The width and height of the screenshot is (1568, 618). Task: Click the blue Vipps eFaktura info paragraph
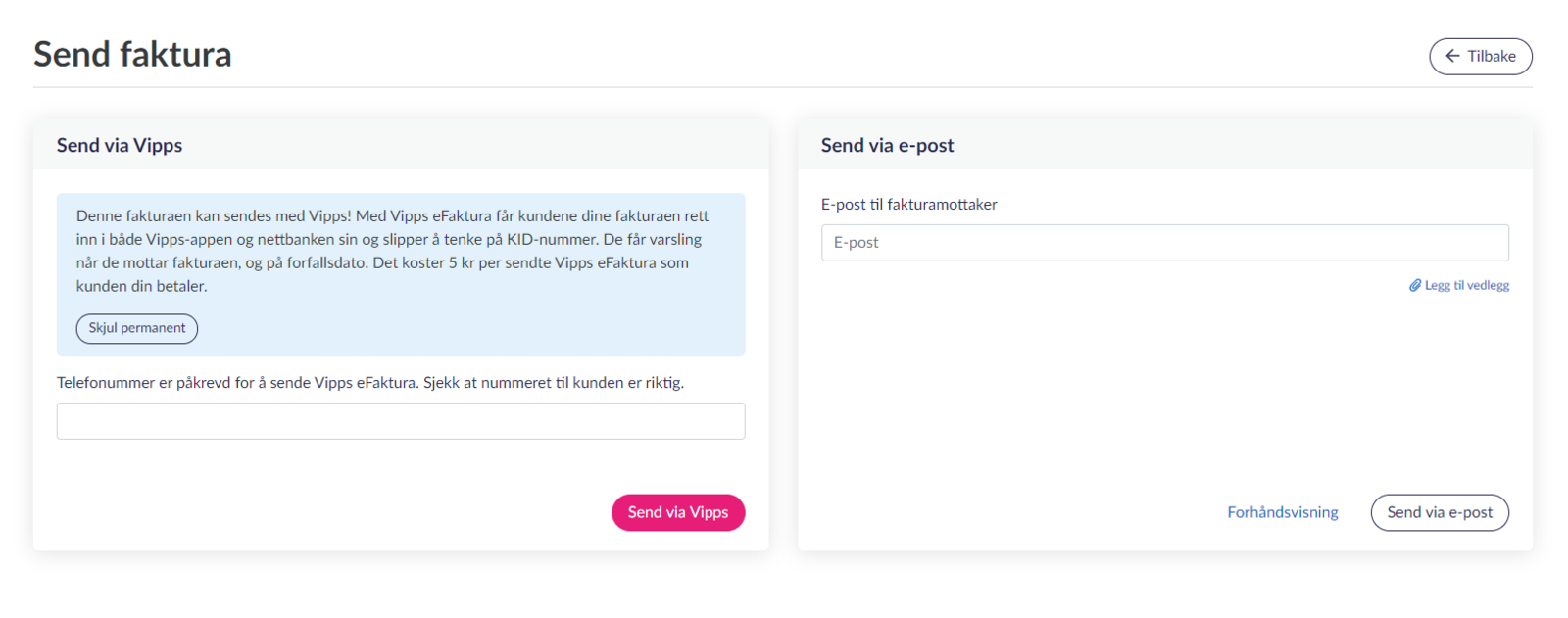pyautogui.click(x=392, y=251)
